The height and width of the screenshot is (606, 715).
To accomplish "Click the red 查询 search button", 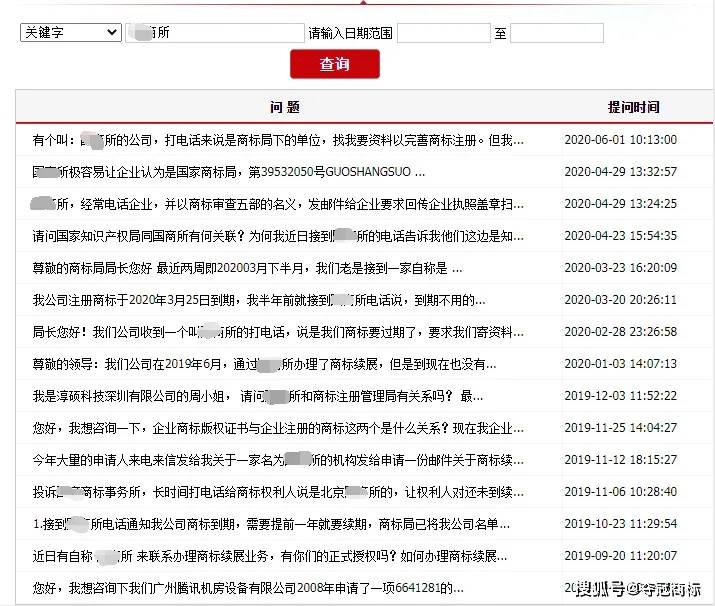I will 335,64.
